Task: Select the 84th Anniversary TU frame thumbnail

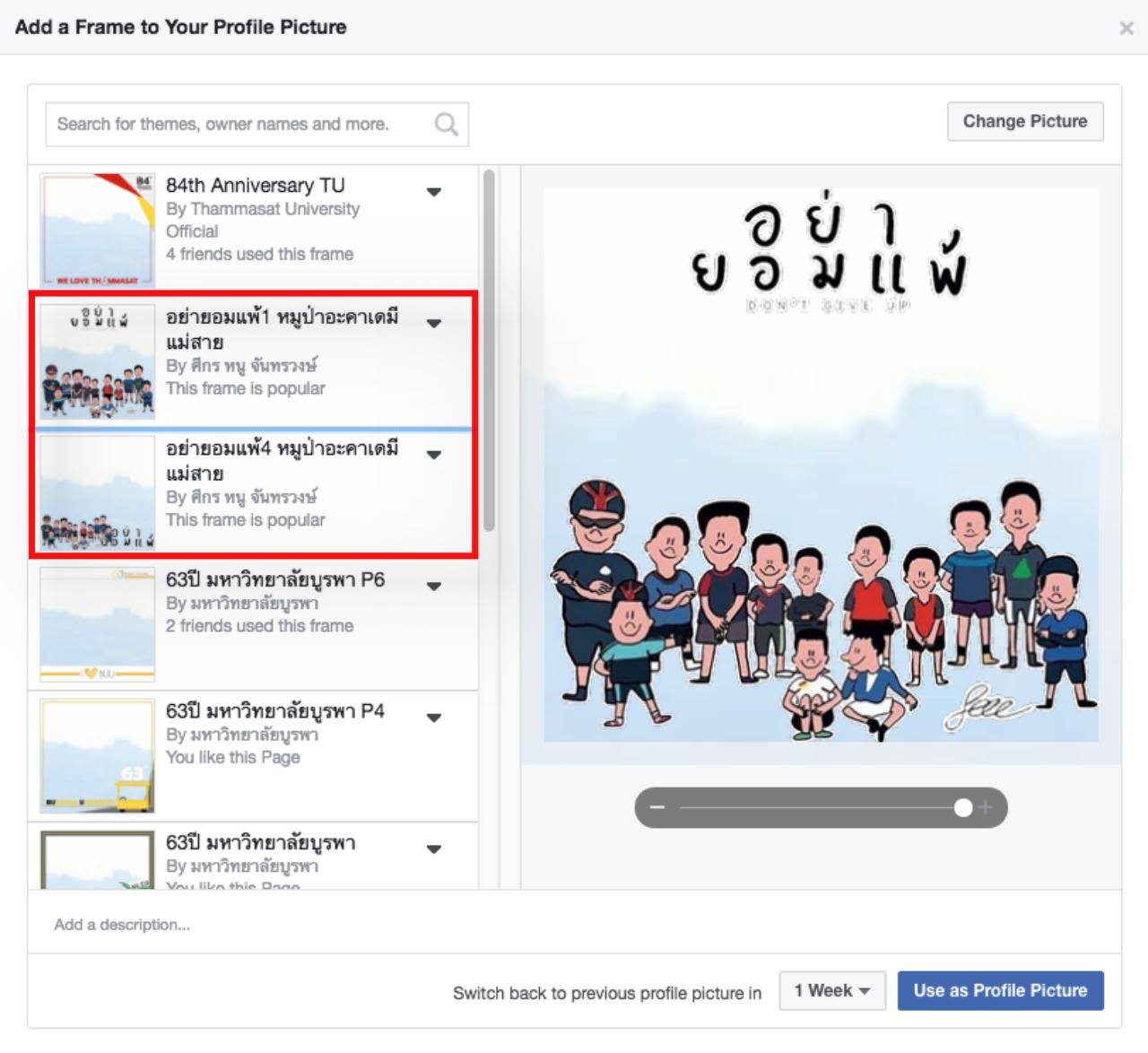Action: (97, 230)
